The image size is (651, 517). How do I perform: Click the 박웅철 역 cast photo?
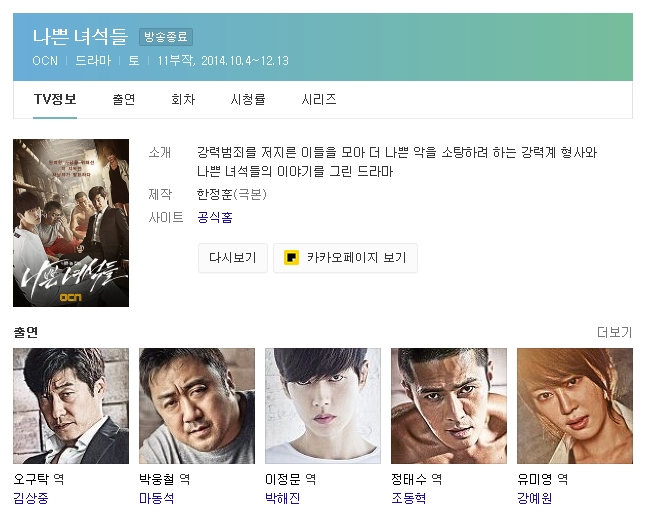point(197,406)
